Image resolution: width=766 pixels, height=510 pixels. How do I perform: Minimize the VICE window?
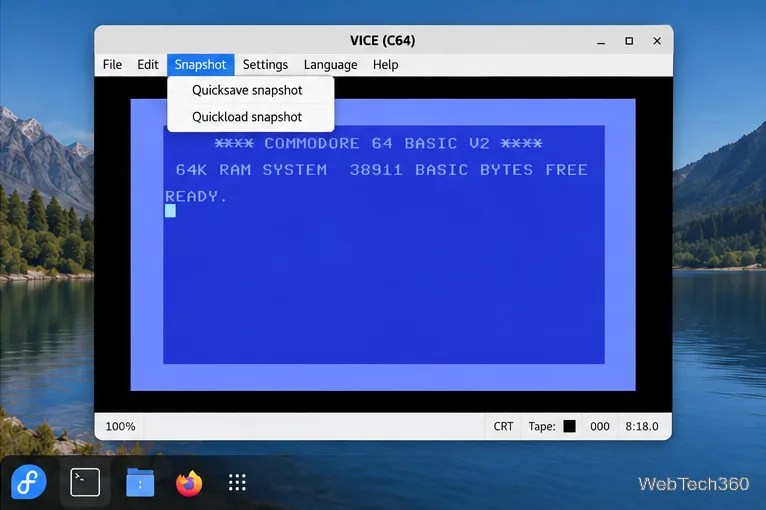click(x=601, y=41)
